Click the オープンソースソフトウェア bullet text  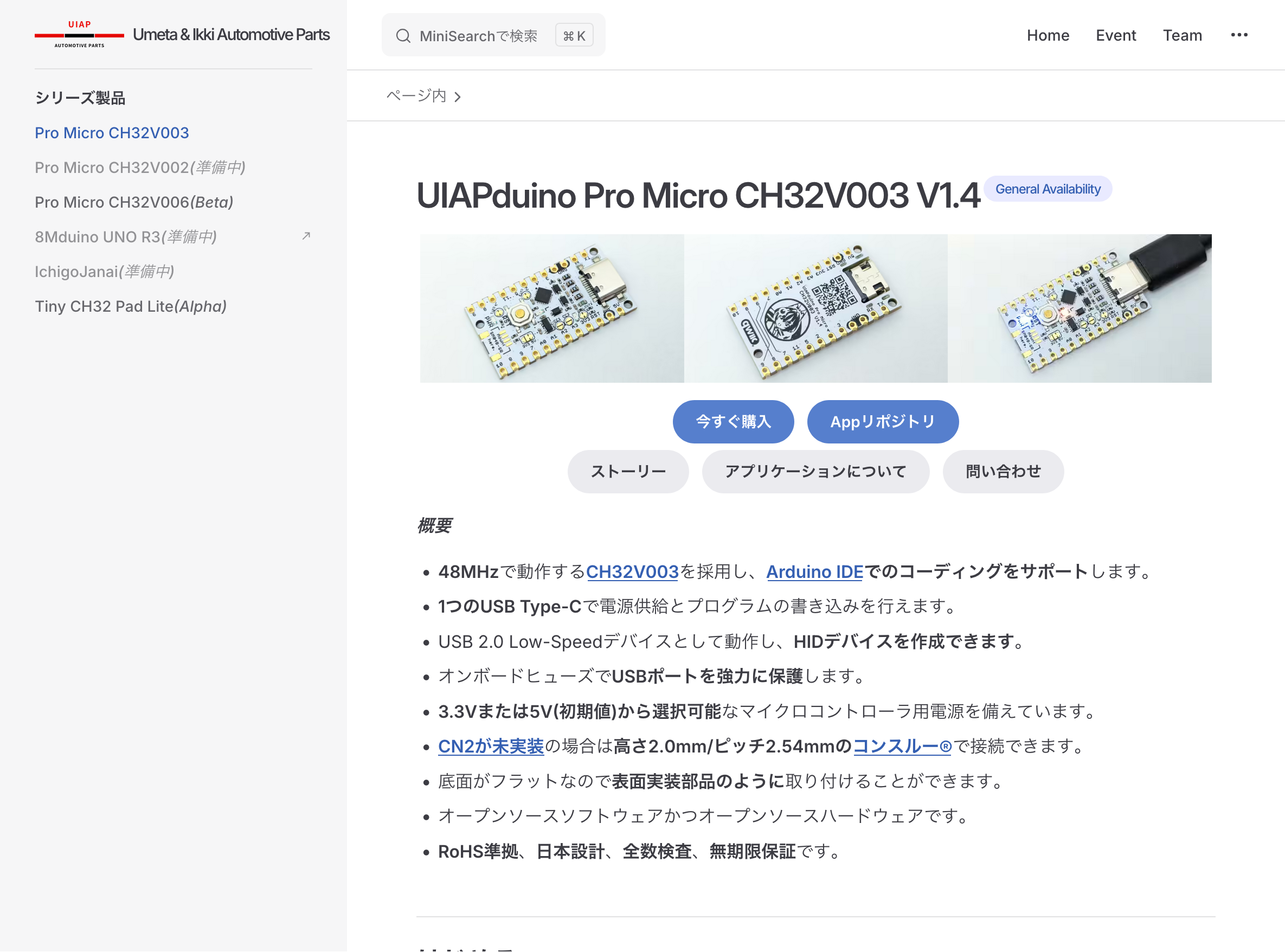pyautogui.click(x=704, y=815)
